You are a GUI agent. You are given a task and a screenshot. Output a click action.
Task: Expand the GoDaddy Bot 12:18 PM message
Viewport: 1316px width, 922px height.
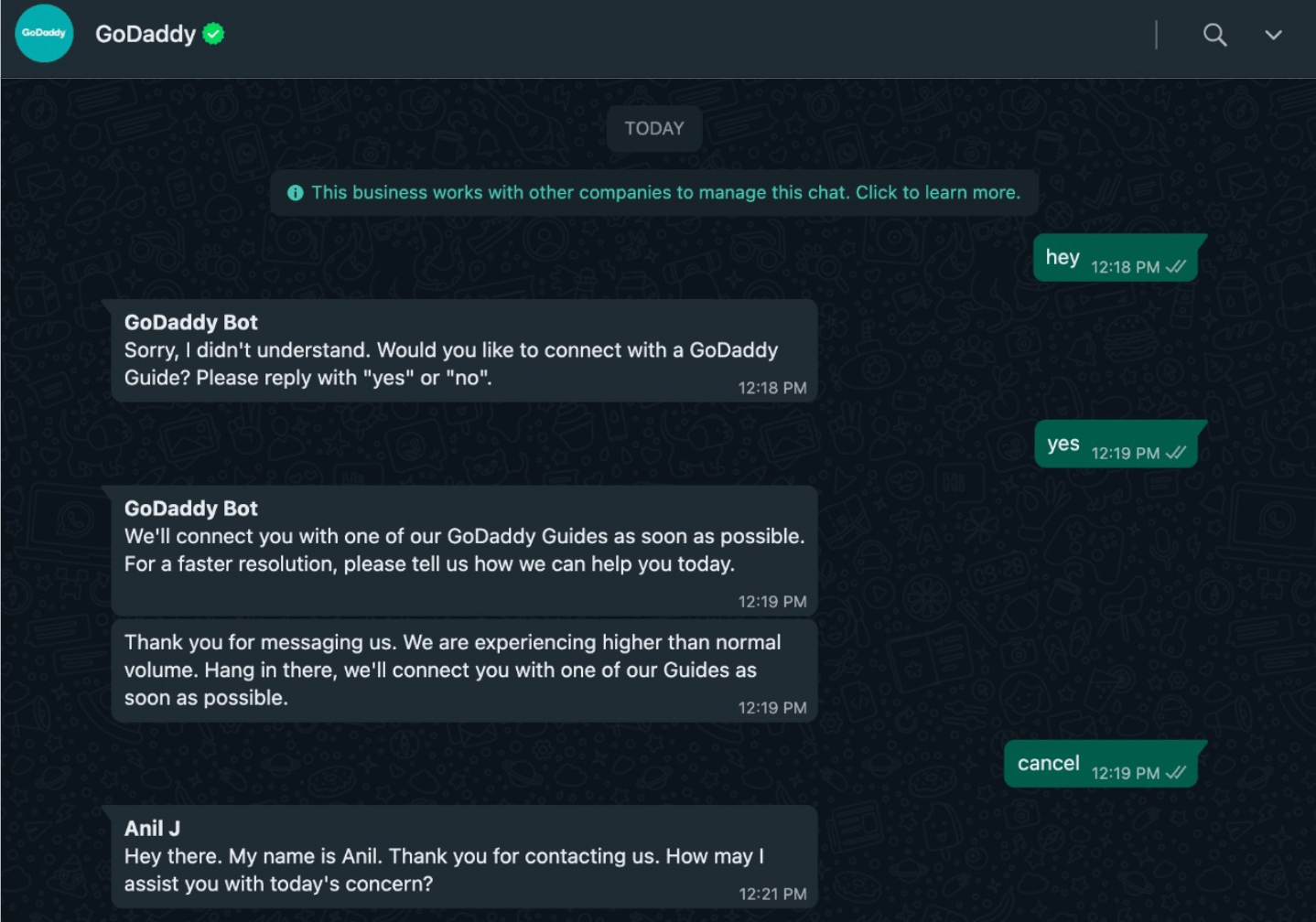[x=465, y=351]
